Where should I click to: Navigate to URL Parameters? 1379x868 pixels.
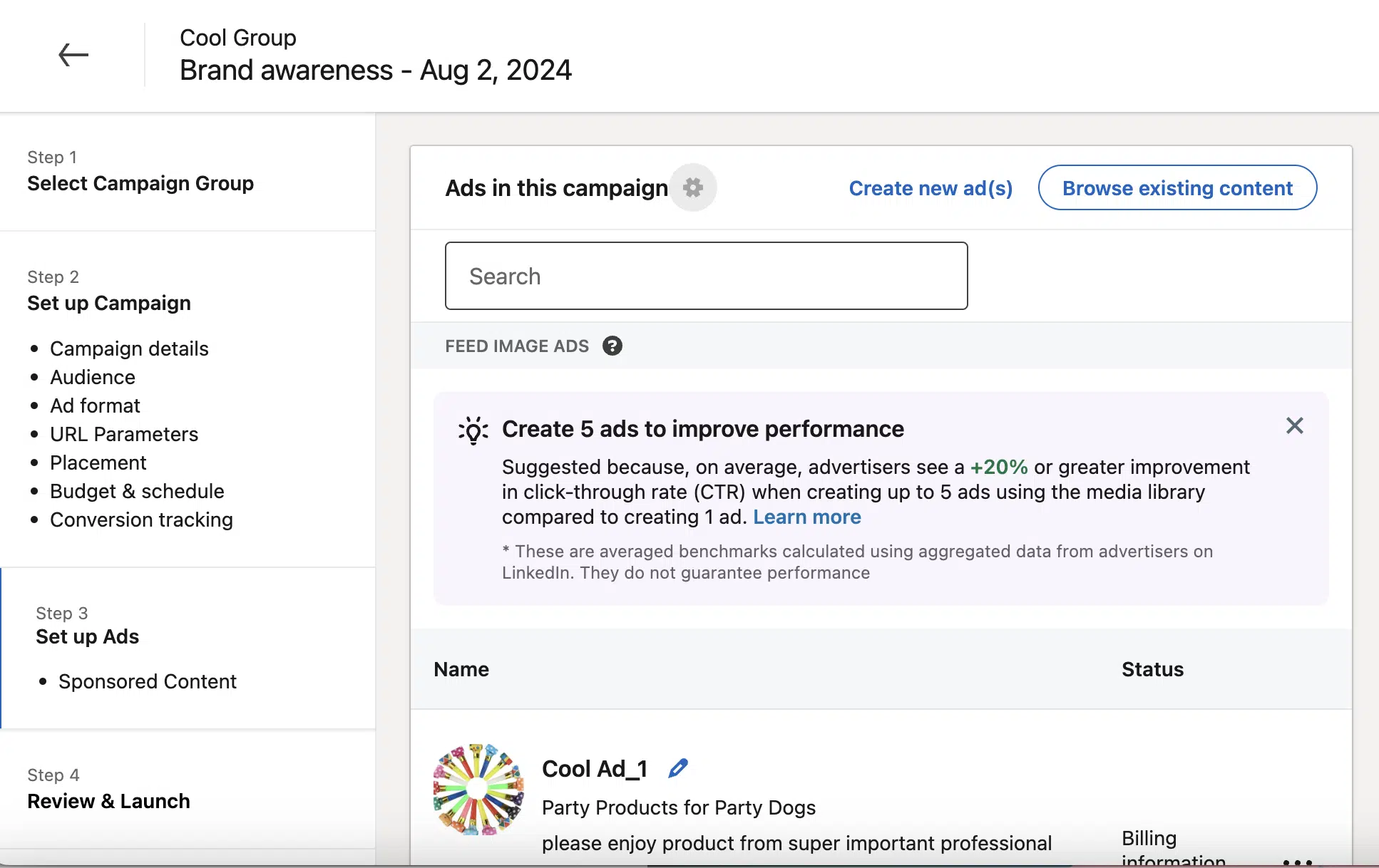tap(124, 434)
